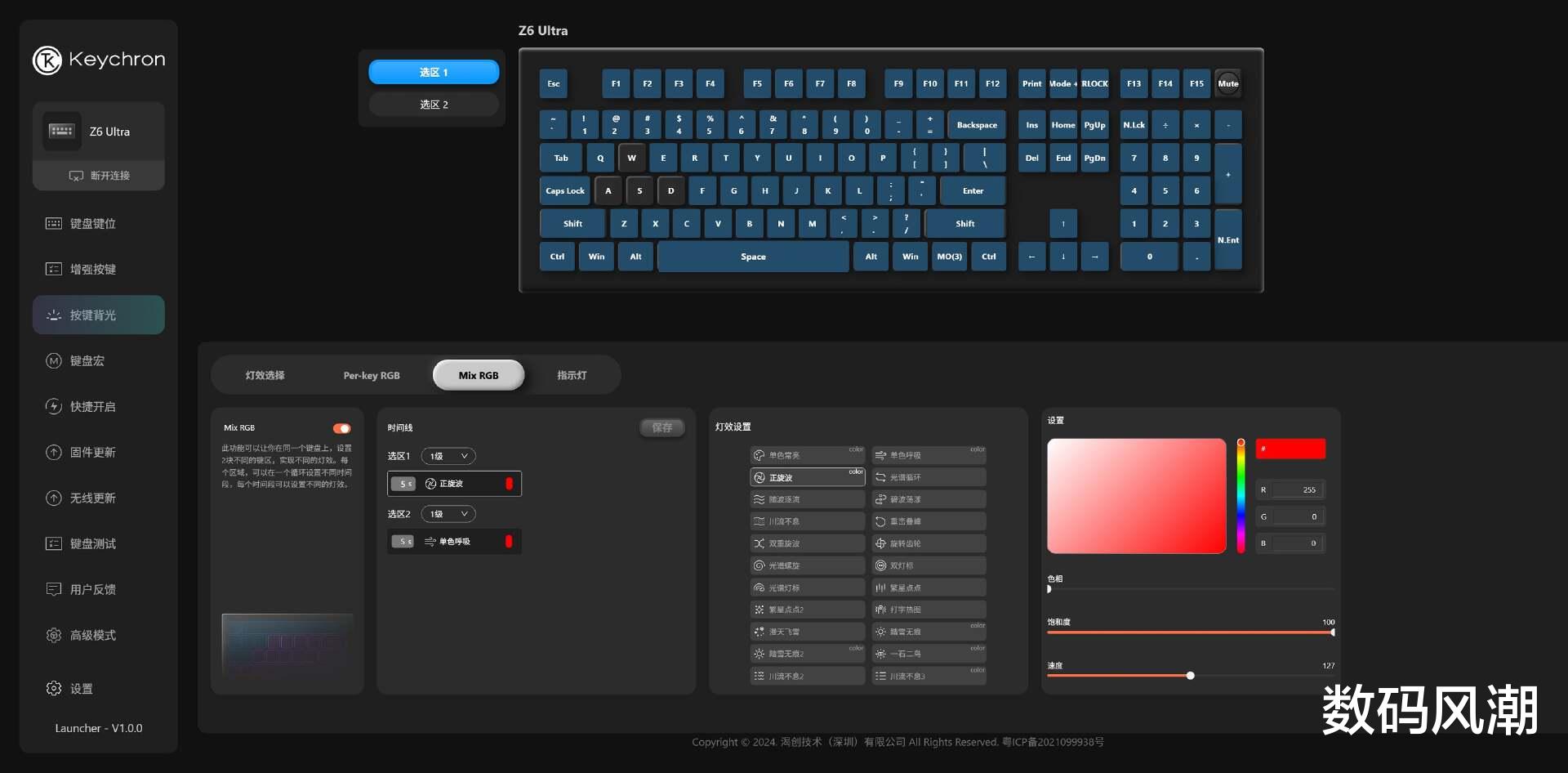The height and width of the screenshot is (773, 1568).
Task: Choose the 双灯标 dual beacon effect
Action: pos(929,565)
